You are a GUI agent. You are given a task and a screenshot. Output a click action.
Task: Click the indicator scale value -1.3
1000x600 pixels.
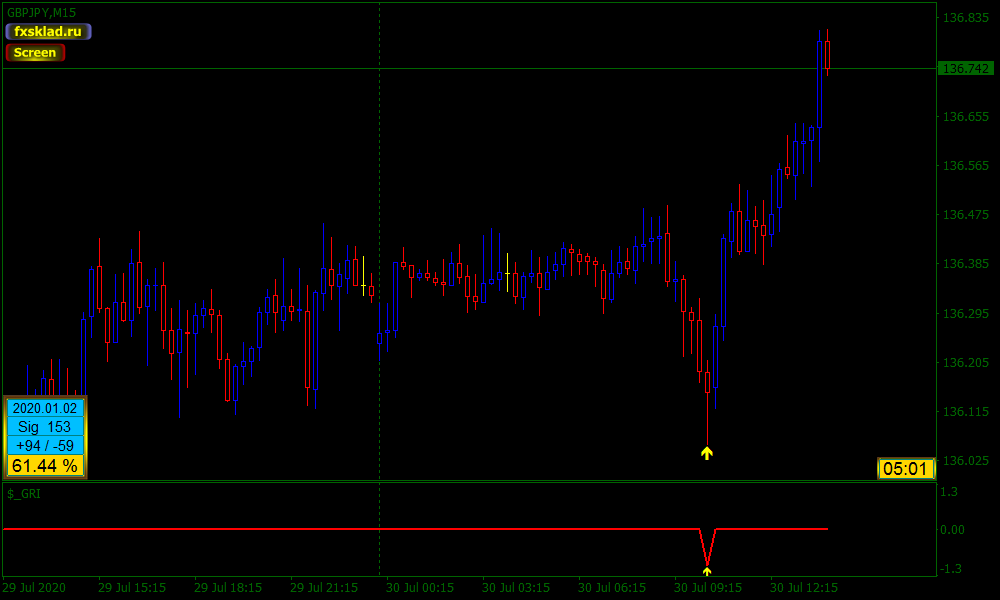coord(950,569)
